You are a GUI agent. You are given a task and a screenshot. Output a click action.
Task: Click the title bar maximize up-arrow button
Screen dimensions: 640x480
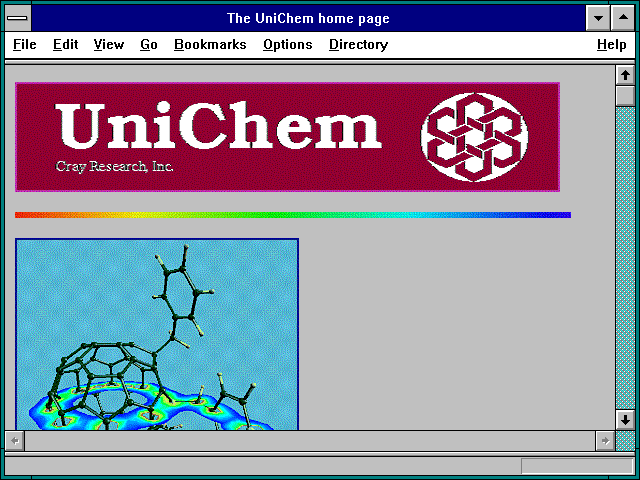click(x=623, y=18)
